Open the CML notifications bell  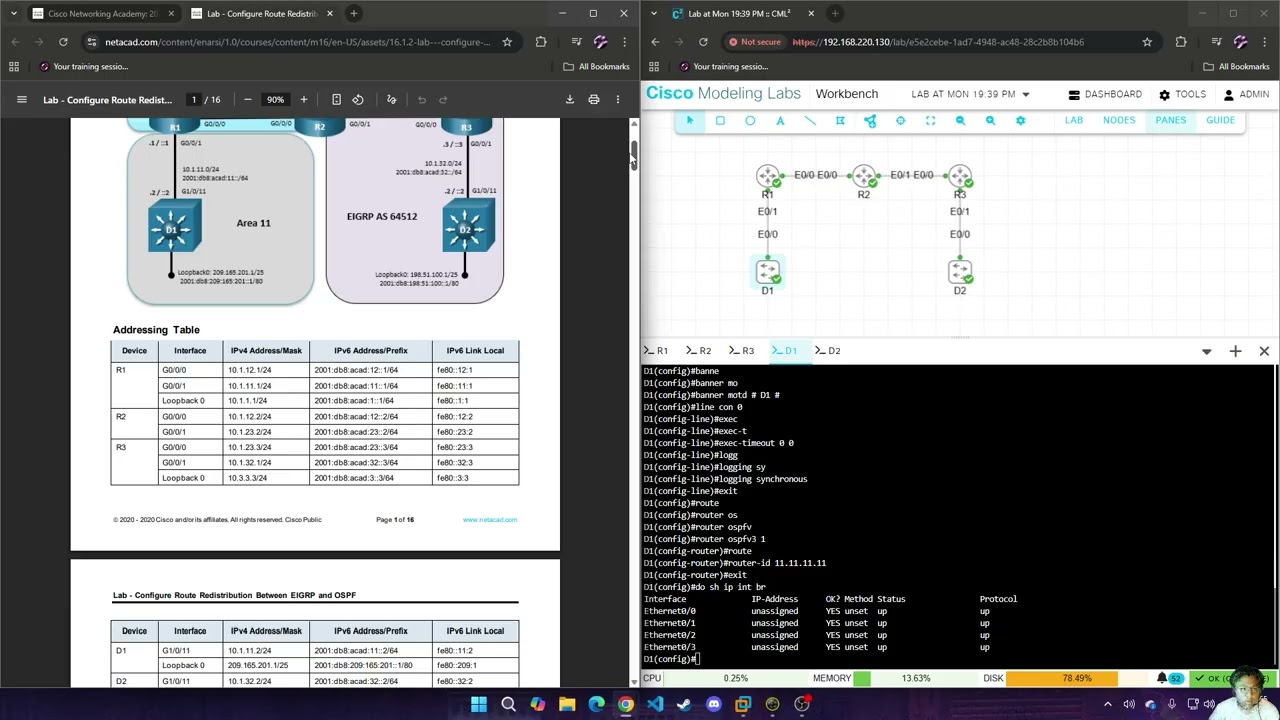(x=1162, y=678)
